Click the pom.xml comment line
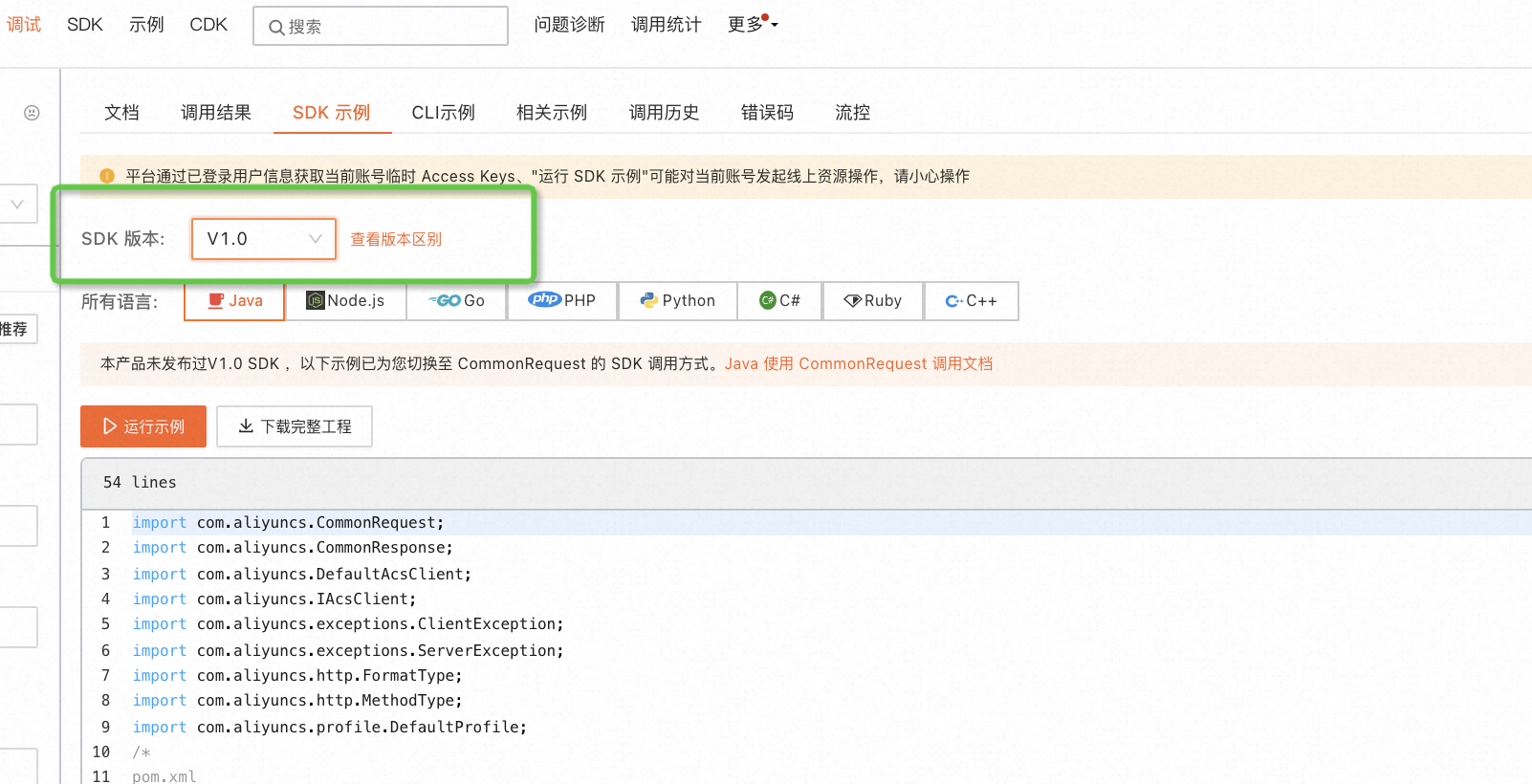Screen dimensions: 1532x784 tap(164, 776)
